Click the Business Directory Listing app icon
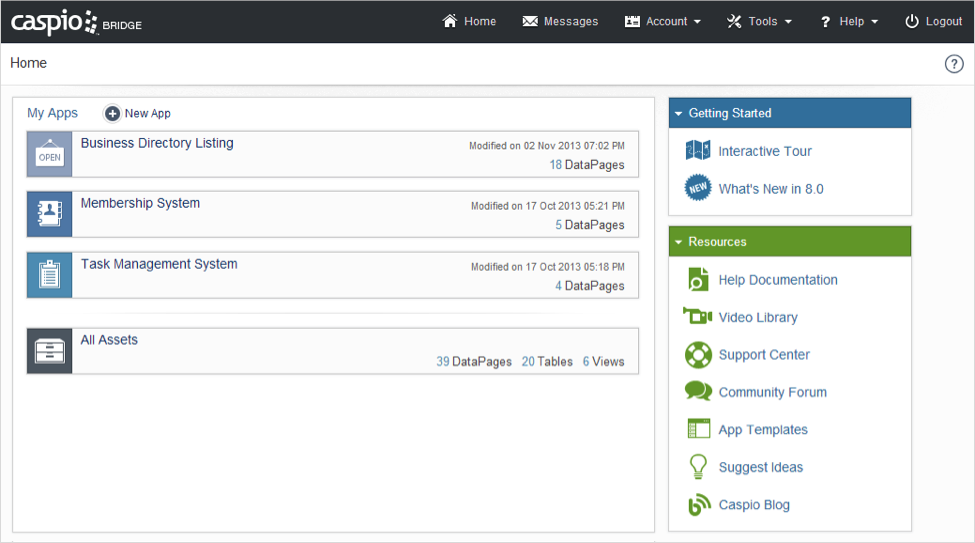This screenshot has width=975, height=543. 49,154
